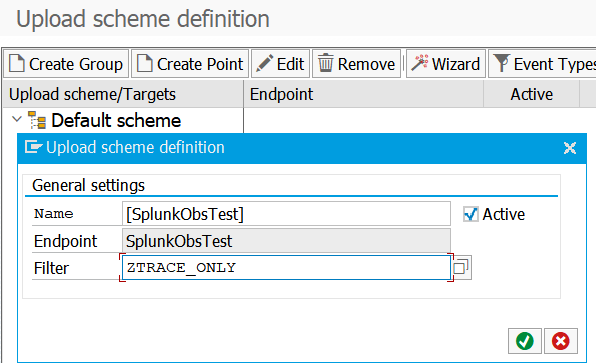Image resolution: width=596 pixels, height=363 pixels.
Task: Click the Remove trash can icon
Action: point(325,63)
